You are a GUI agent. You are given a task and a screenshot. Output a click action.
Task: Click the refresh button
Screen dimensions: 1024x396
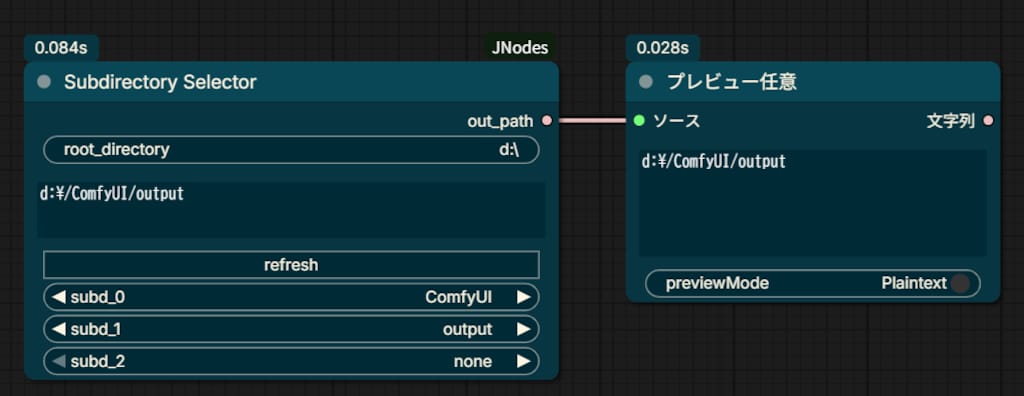291,265
